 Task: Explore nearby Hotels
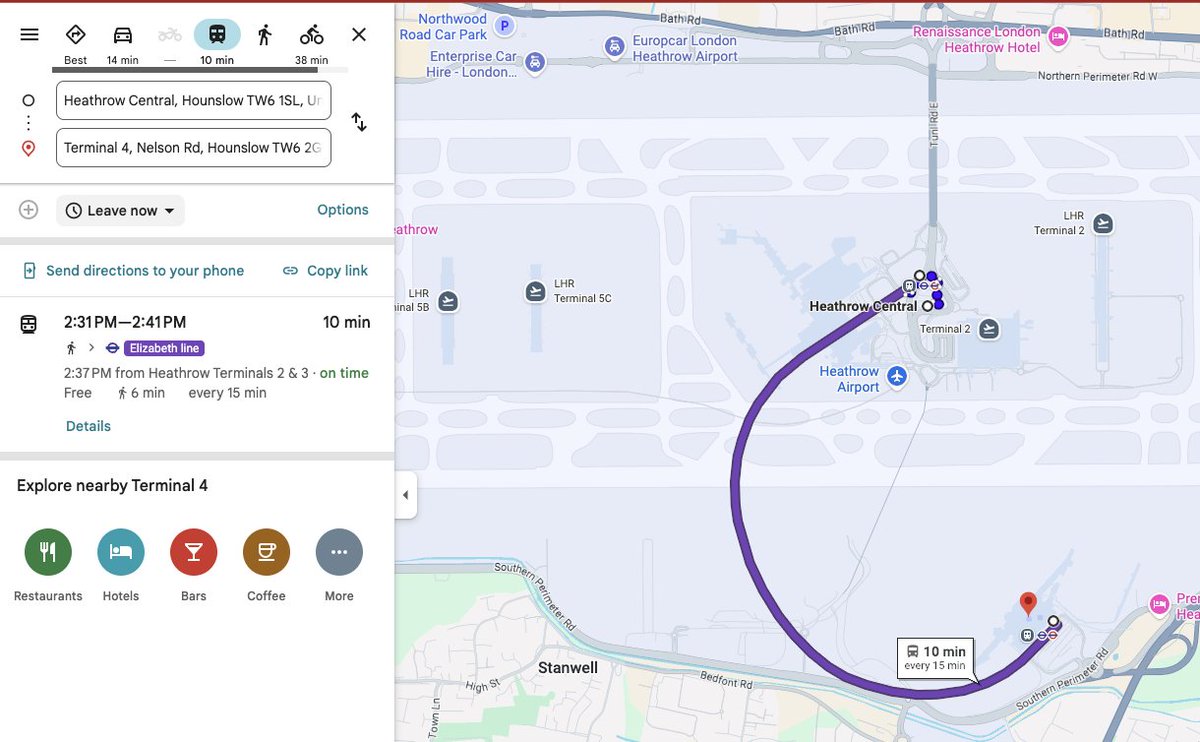[121, 565]
